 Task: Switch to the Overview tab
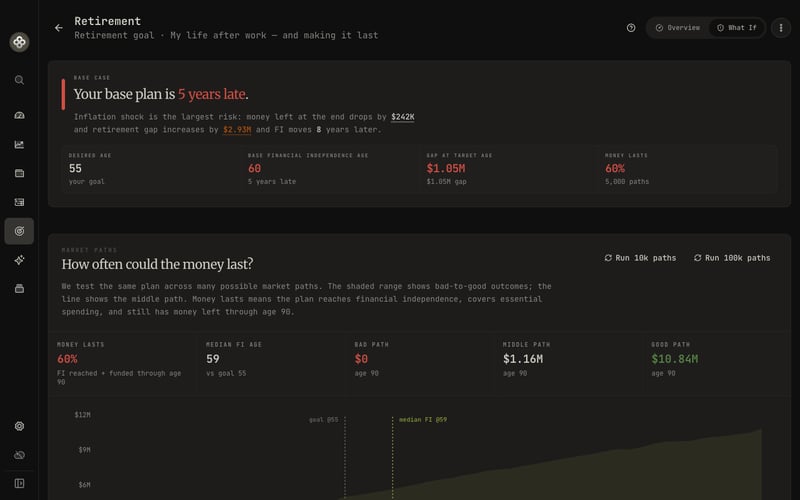tap(678, 28)
